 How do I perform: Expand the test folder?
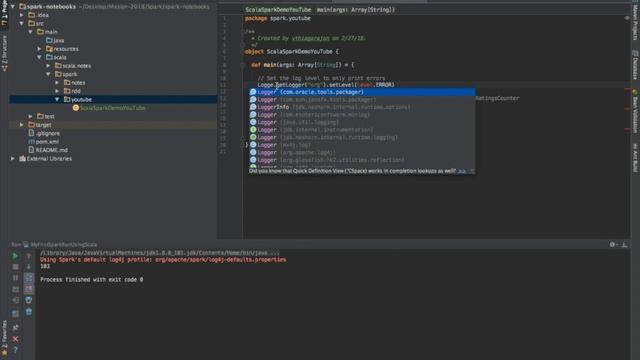[31, 116]
